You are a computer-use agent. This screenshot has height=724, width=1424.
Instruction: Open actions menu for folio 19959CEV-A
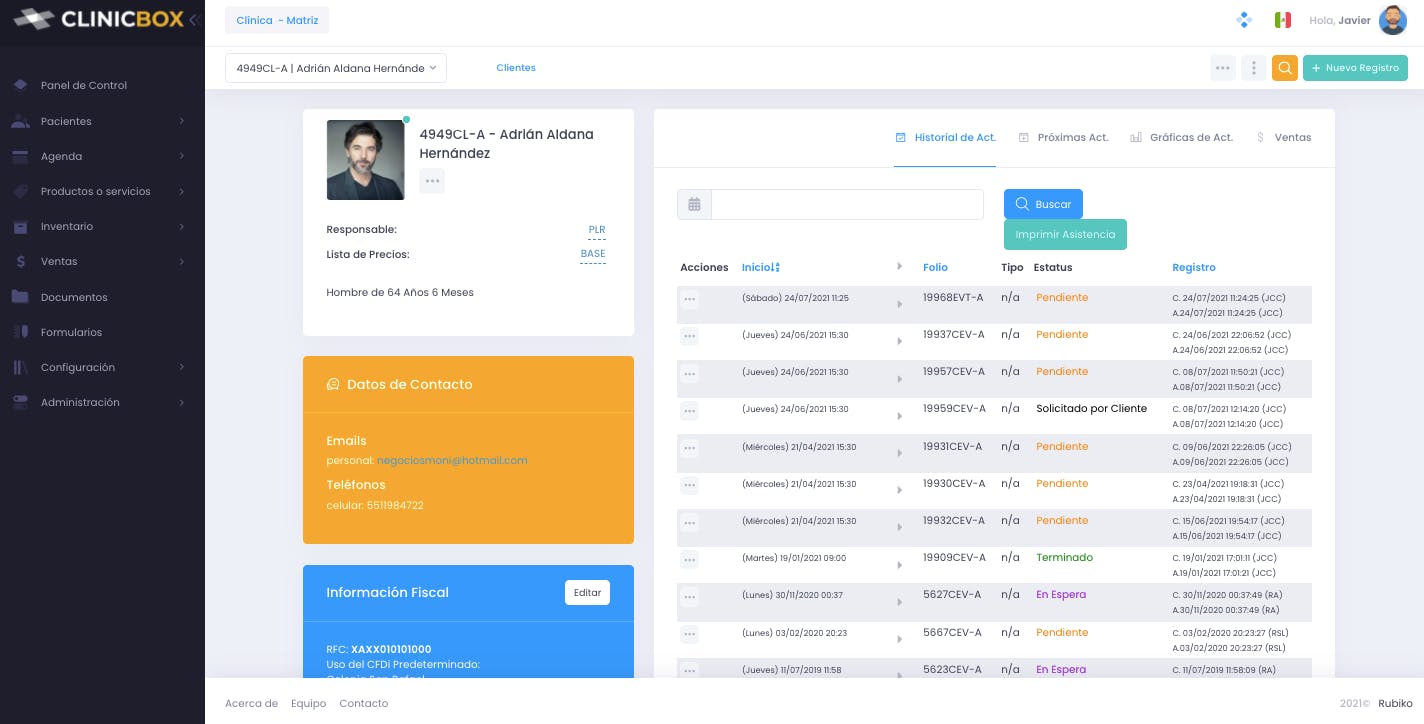point(689,410)
